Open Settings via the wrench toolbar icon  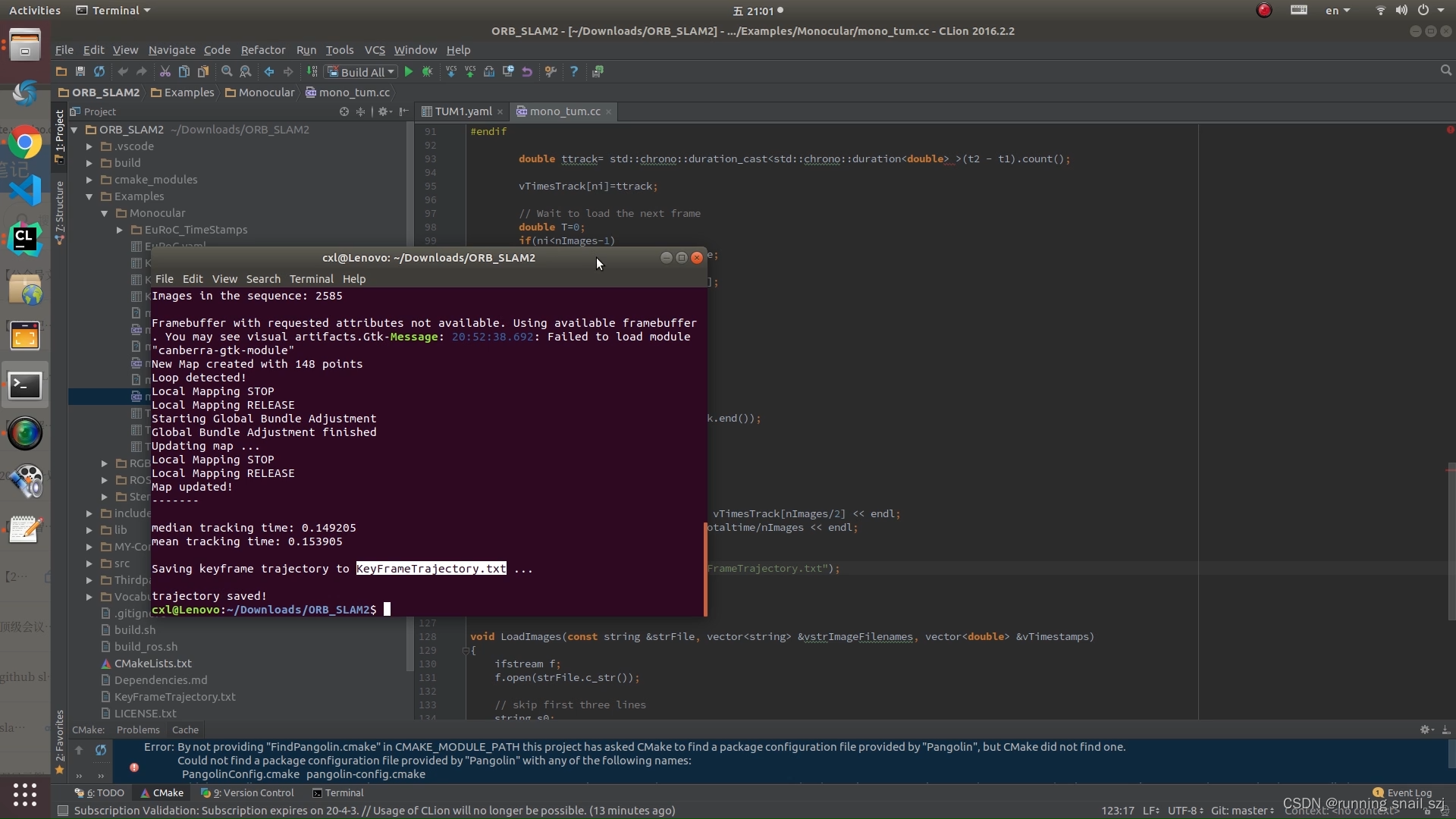point(551,71)
